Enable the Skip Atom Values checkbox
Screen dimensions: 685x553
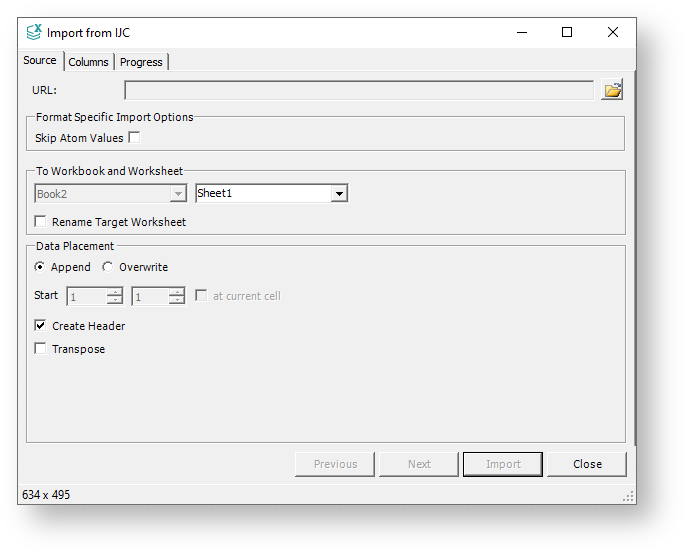click(134, 138)
